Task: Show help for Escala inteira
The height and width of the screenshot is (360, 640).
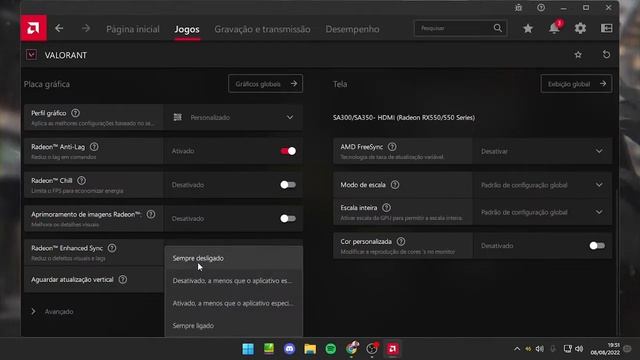Action: [x=387, y=208]
